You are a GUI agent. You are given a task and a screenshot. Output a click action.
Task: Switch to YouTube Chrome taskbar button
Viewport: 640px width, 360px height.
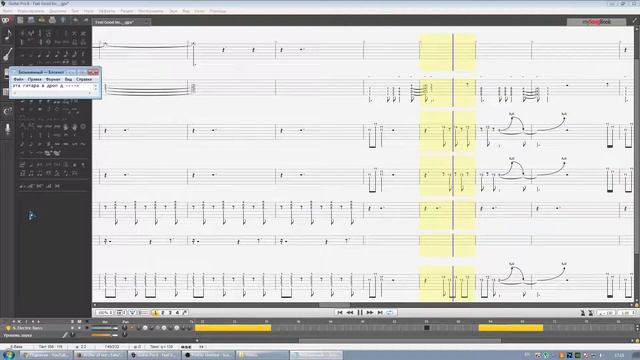click(x=47, y=355)
